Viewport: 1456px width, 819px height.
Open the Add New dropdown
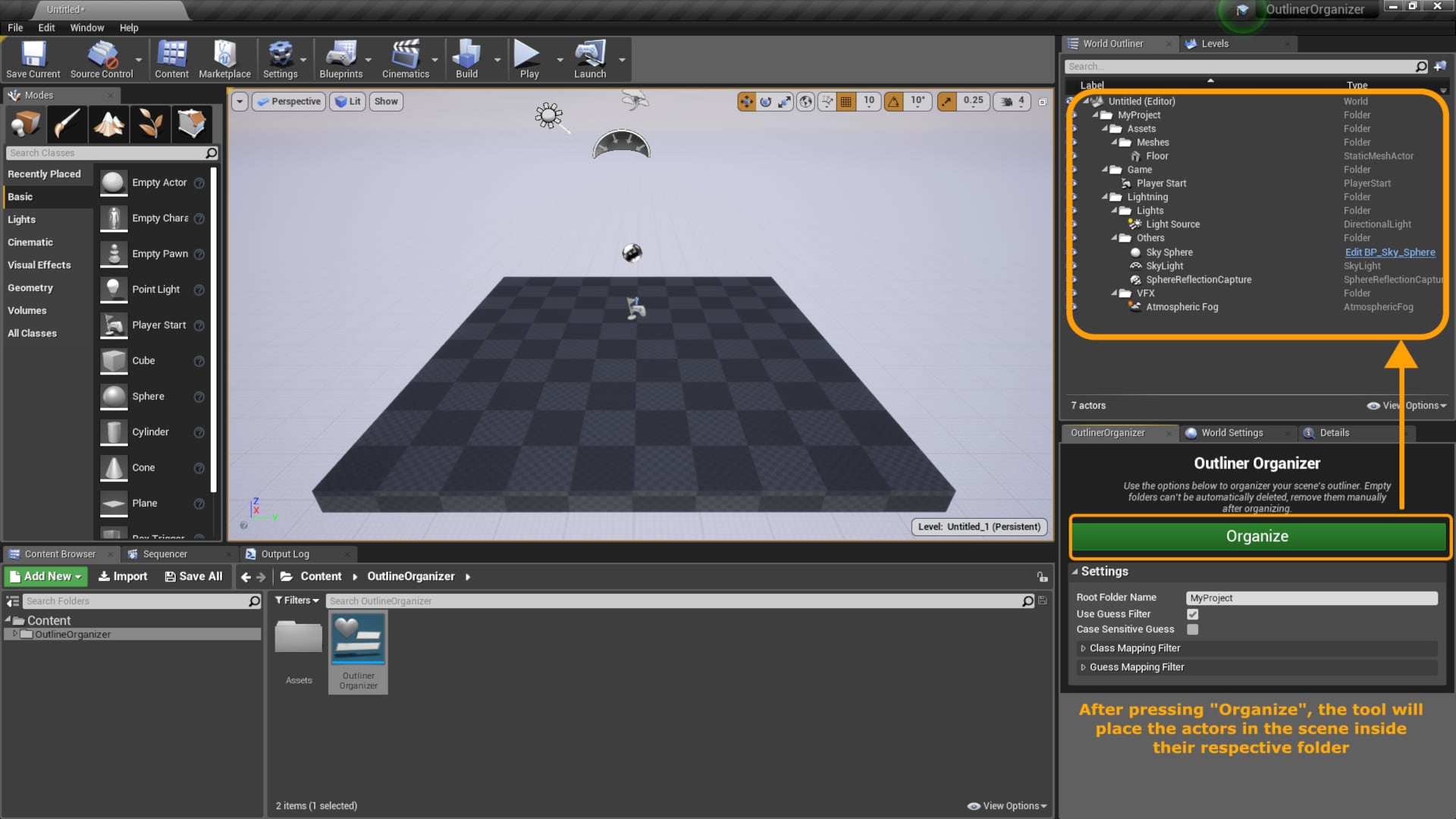pos(46,576)
